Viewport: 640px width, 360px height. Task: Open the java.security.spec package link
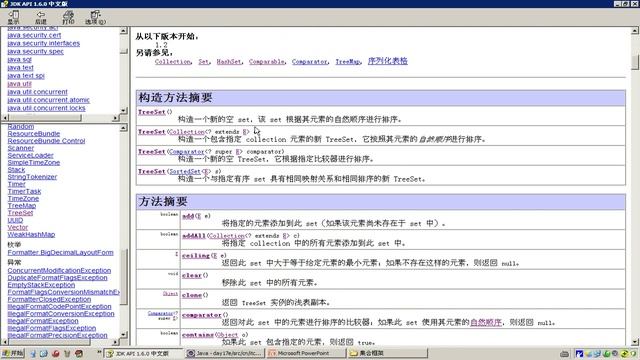pyautogui.click(x=36, y=51)
